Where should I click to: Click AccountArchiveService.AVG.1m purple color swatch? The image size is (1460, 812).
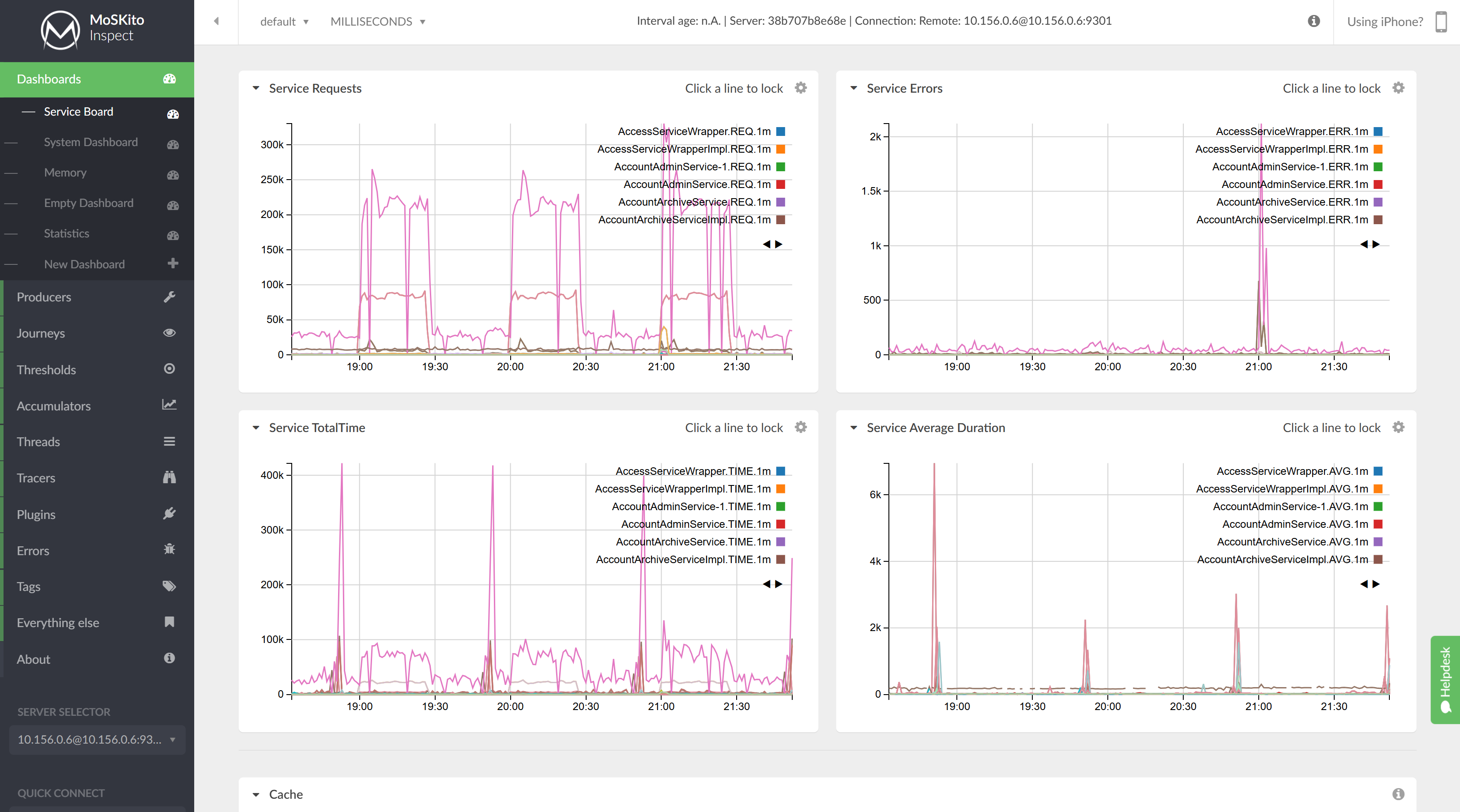tap(1378, 542)
